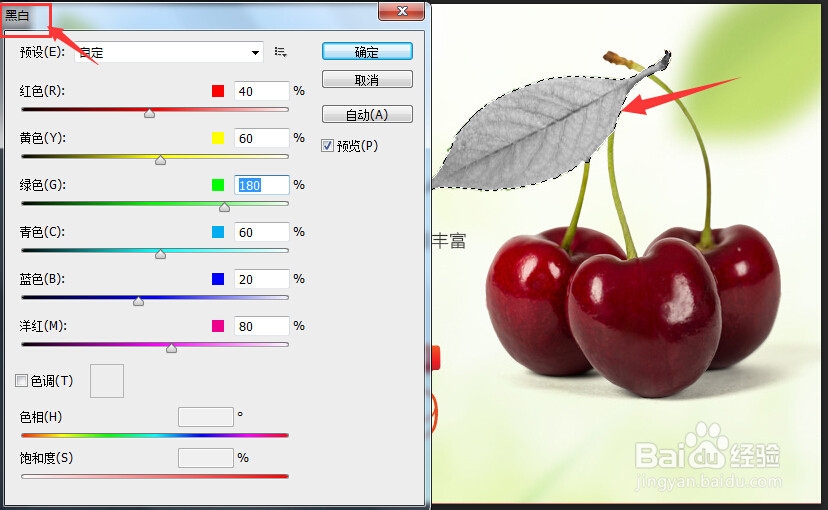Click the 取消 button

[367, 80]
